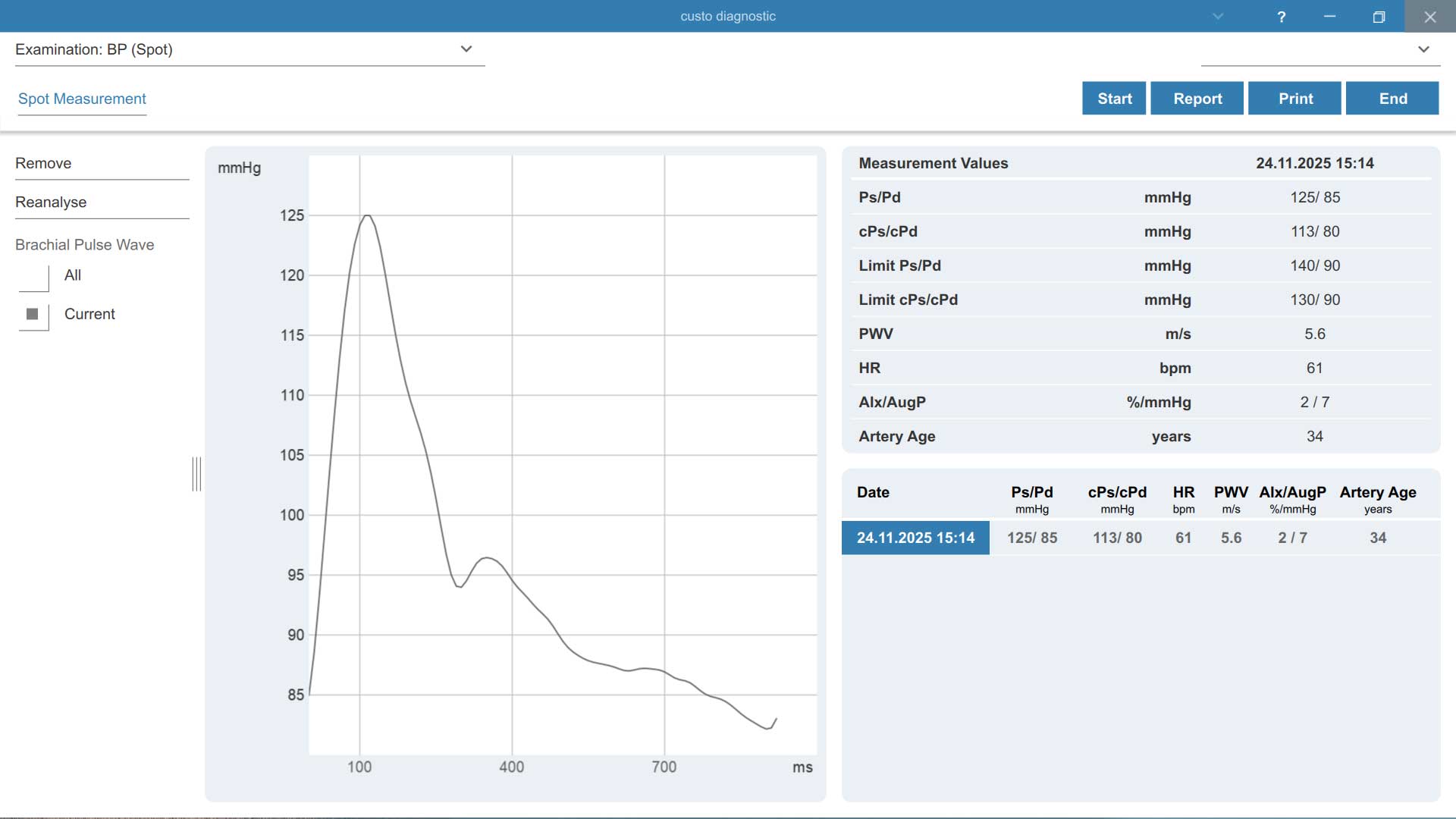Viewport: 1456px width, 819px height.
Task: Grab the vertical panel splitter handle
Action: (x=196, y=474)
